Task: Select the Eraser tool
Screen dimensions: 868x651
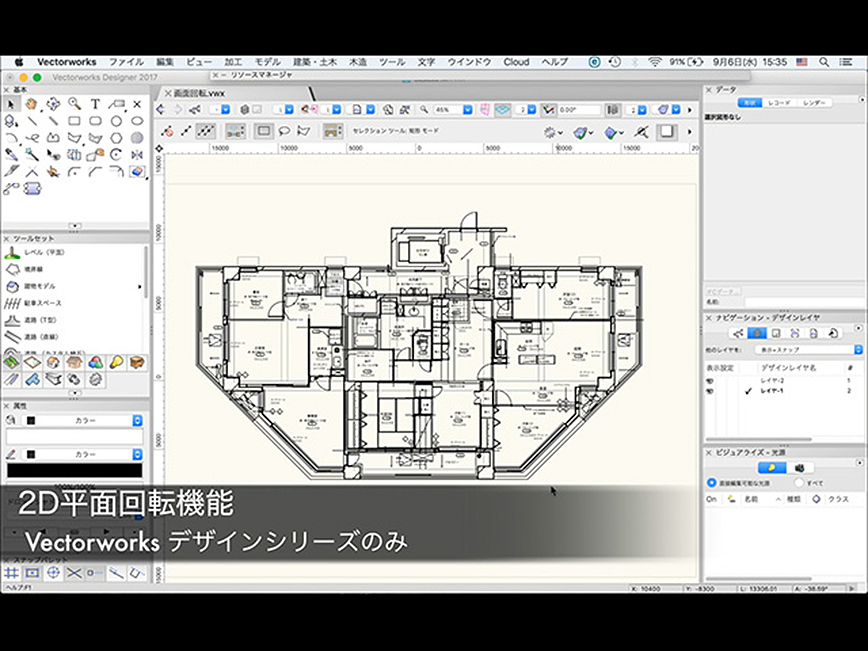Action: 137,172
